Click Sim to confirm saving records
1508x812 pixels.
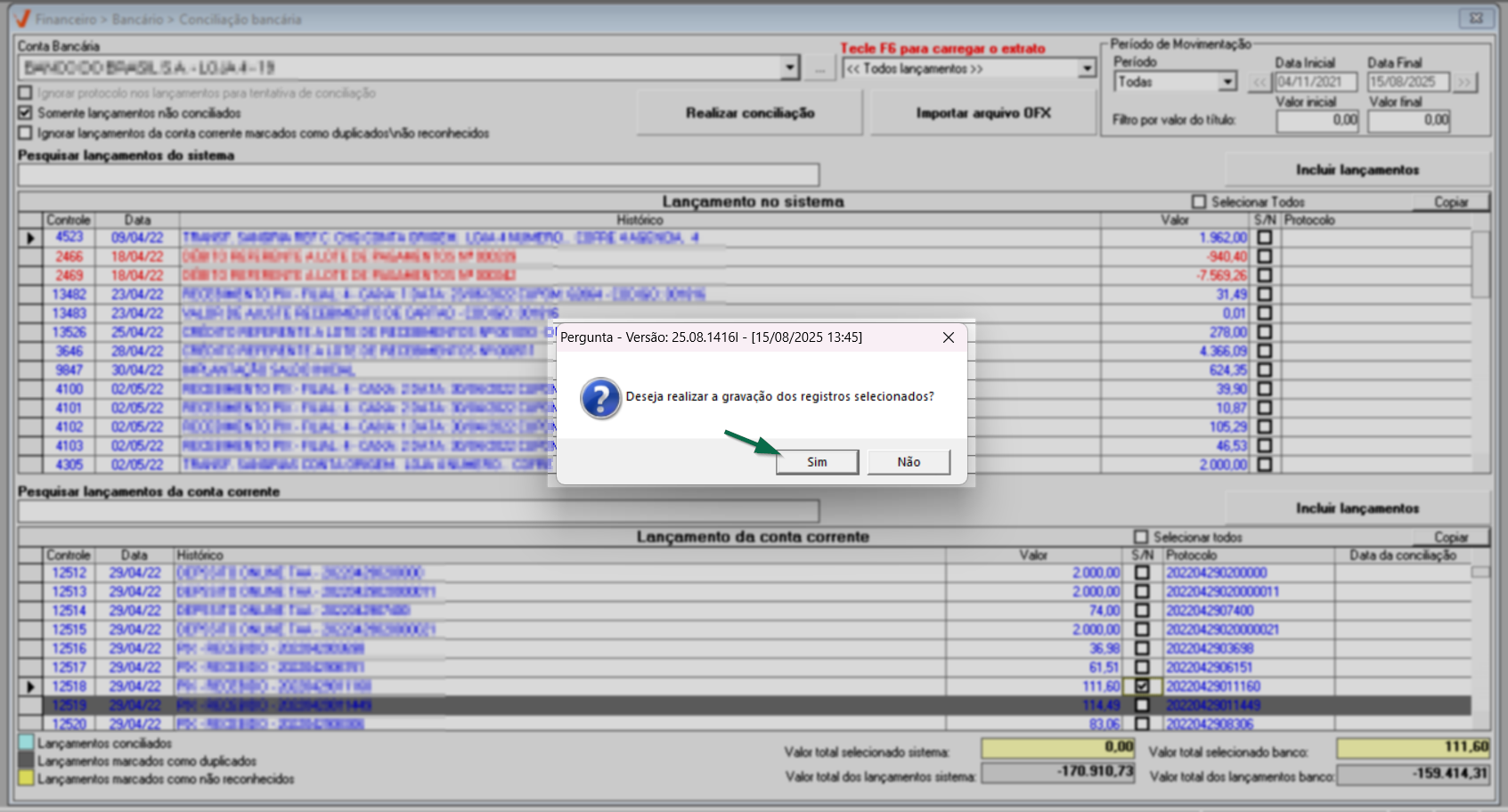[x=817, y=462]
